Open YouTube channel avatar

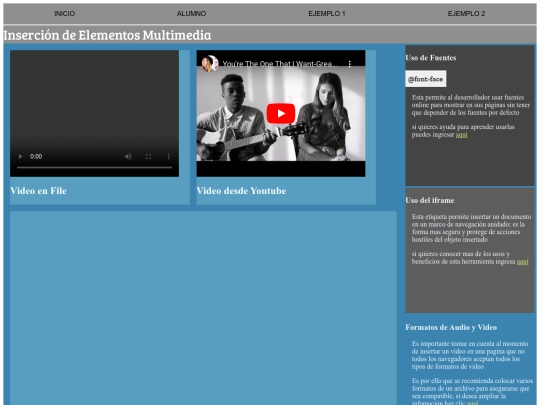[210, 64]
